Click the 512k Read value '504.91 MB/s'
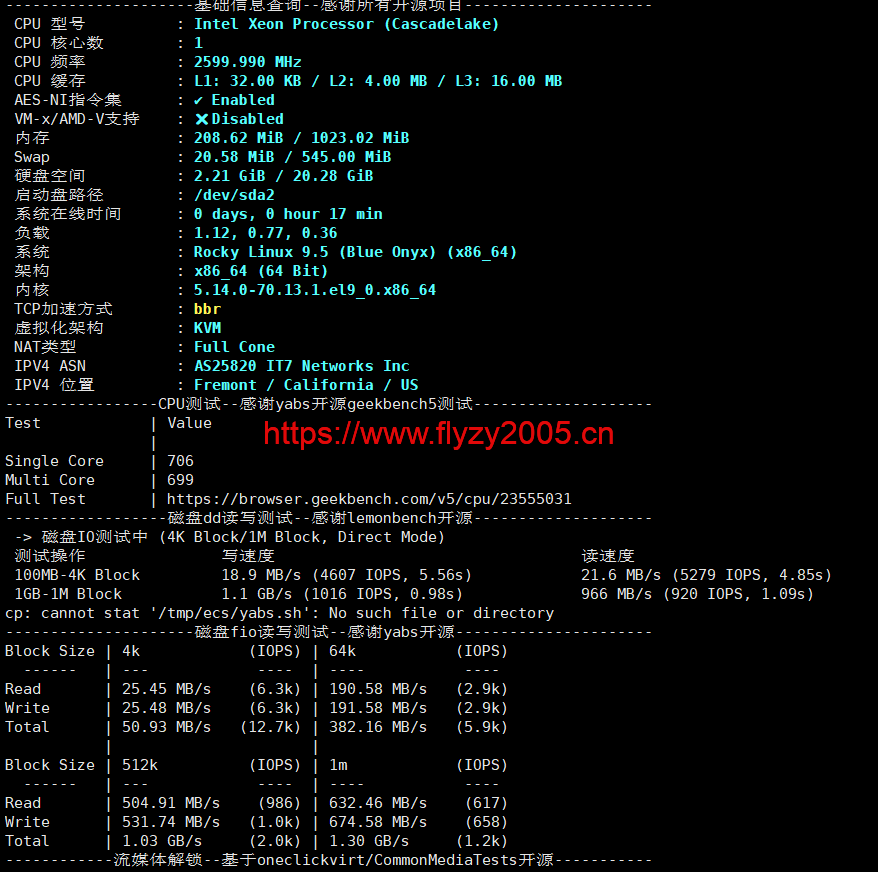 [x=171, y=803]
